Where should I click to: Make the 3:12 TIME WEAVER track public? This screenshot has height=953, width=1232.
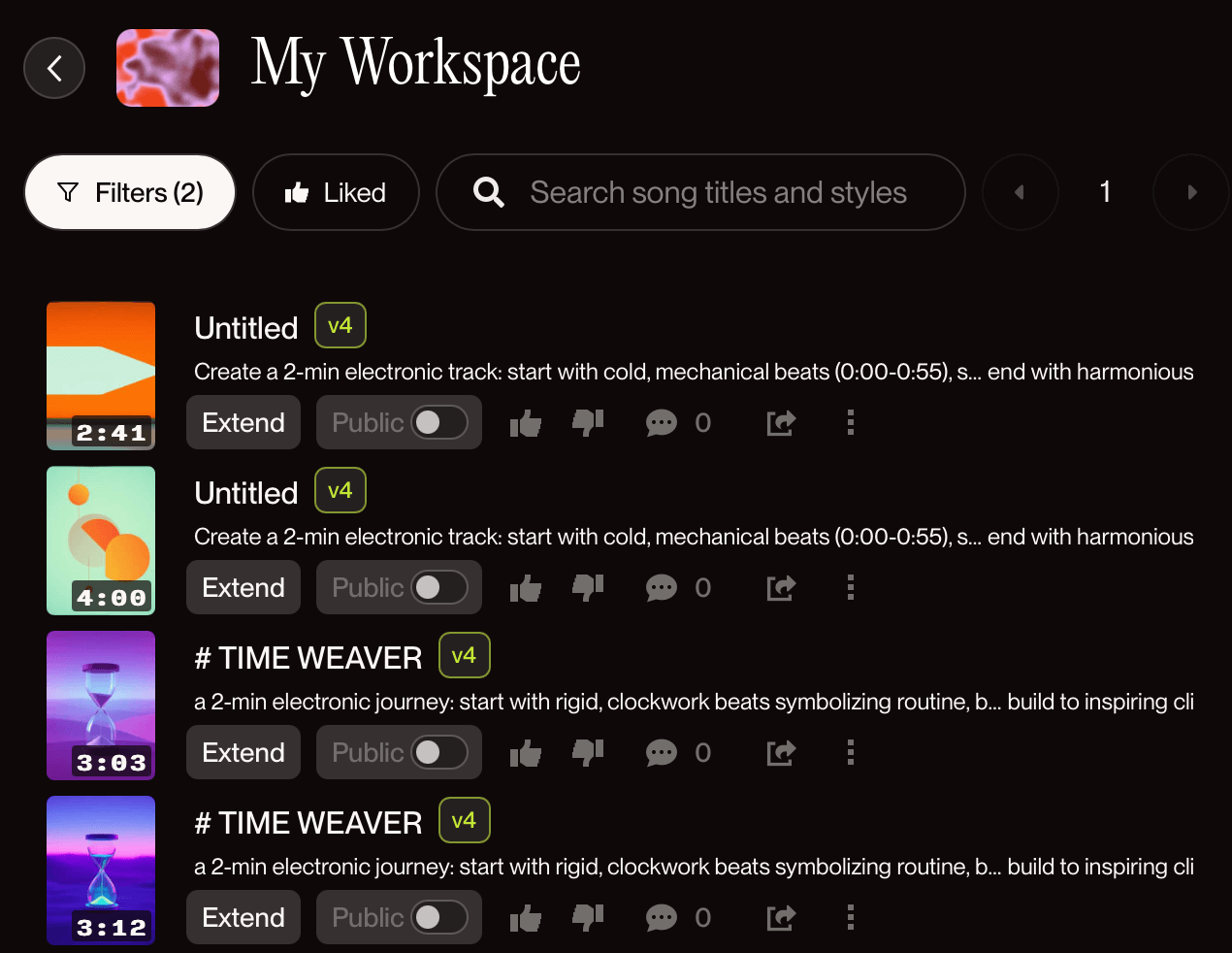pos(439,917)
